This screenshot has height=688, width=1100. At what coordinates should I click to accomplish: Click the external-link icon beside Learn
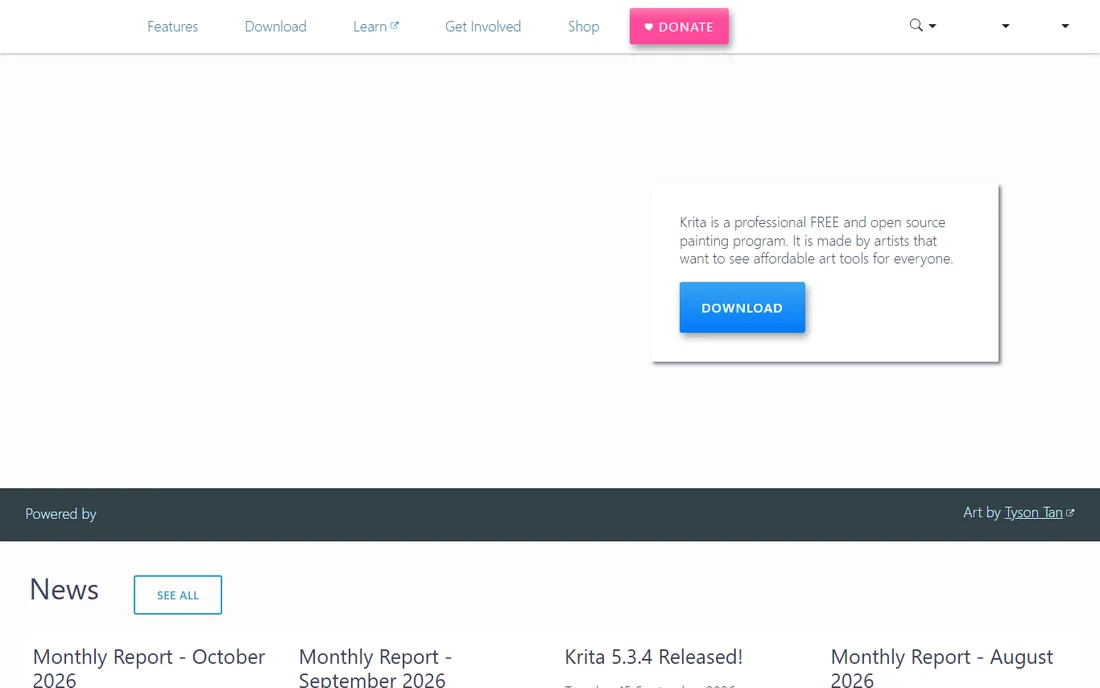pyautogui.click(x=394, y=25)
